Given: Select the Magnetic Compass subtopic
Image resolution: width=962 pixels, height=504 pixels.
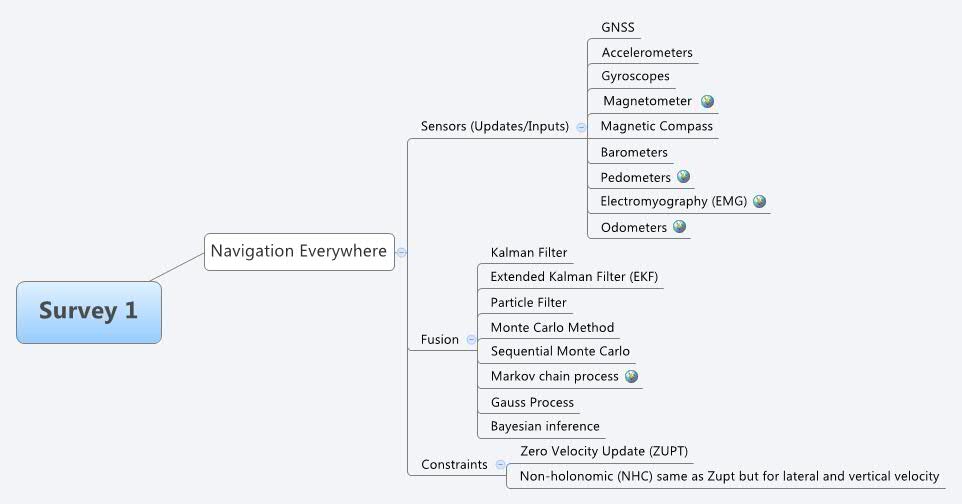Looking at the screenshot, I should pos(656,126).
